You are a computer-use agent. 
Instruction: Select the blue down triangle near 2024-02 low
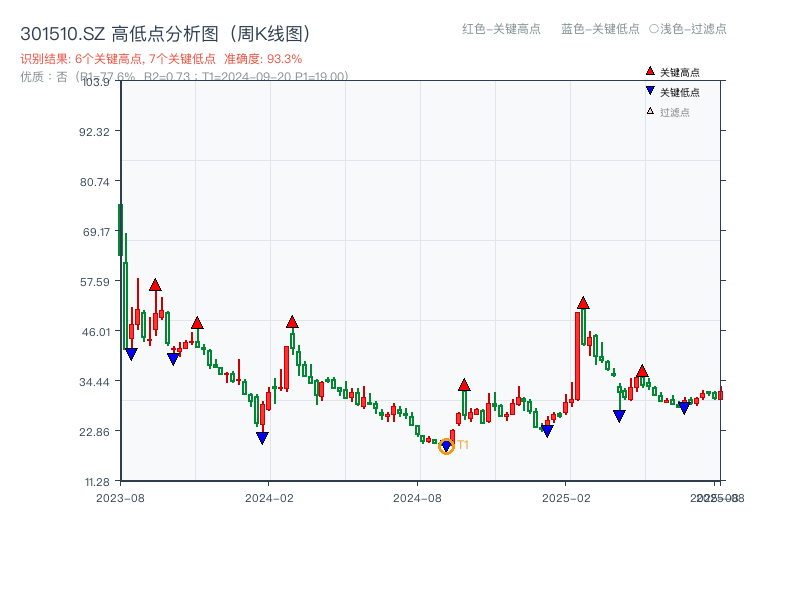coord(261,436)
